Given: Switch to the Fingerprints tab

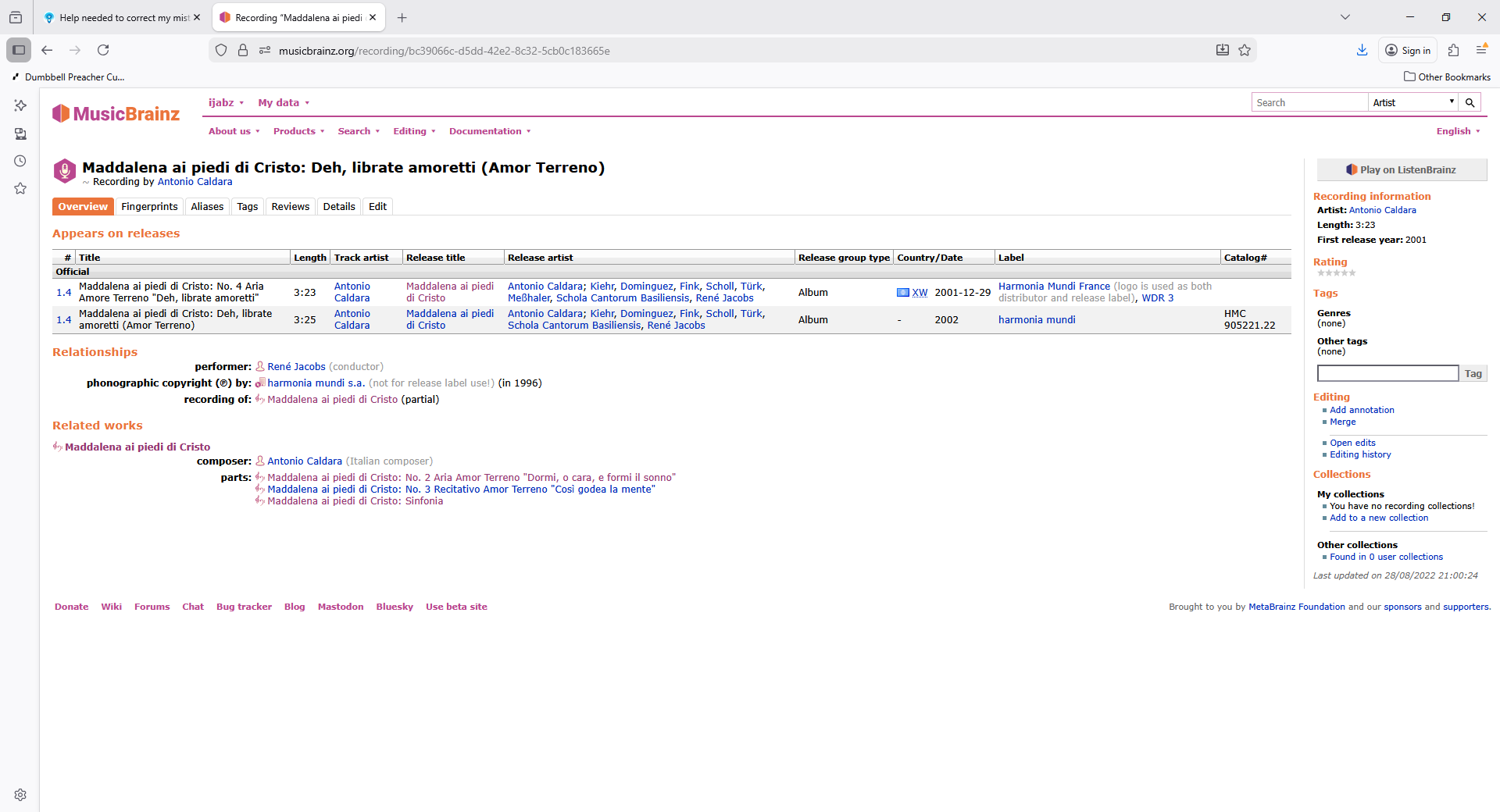Looking at the screenshot, I should click(149, 207).
